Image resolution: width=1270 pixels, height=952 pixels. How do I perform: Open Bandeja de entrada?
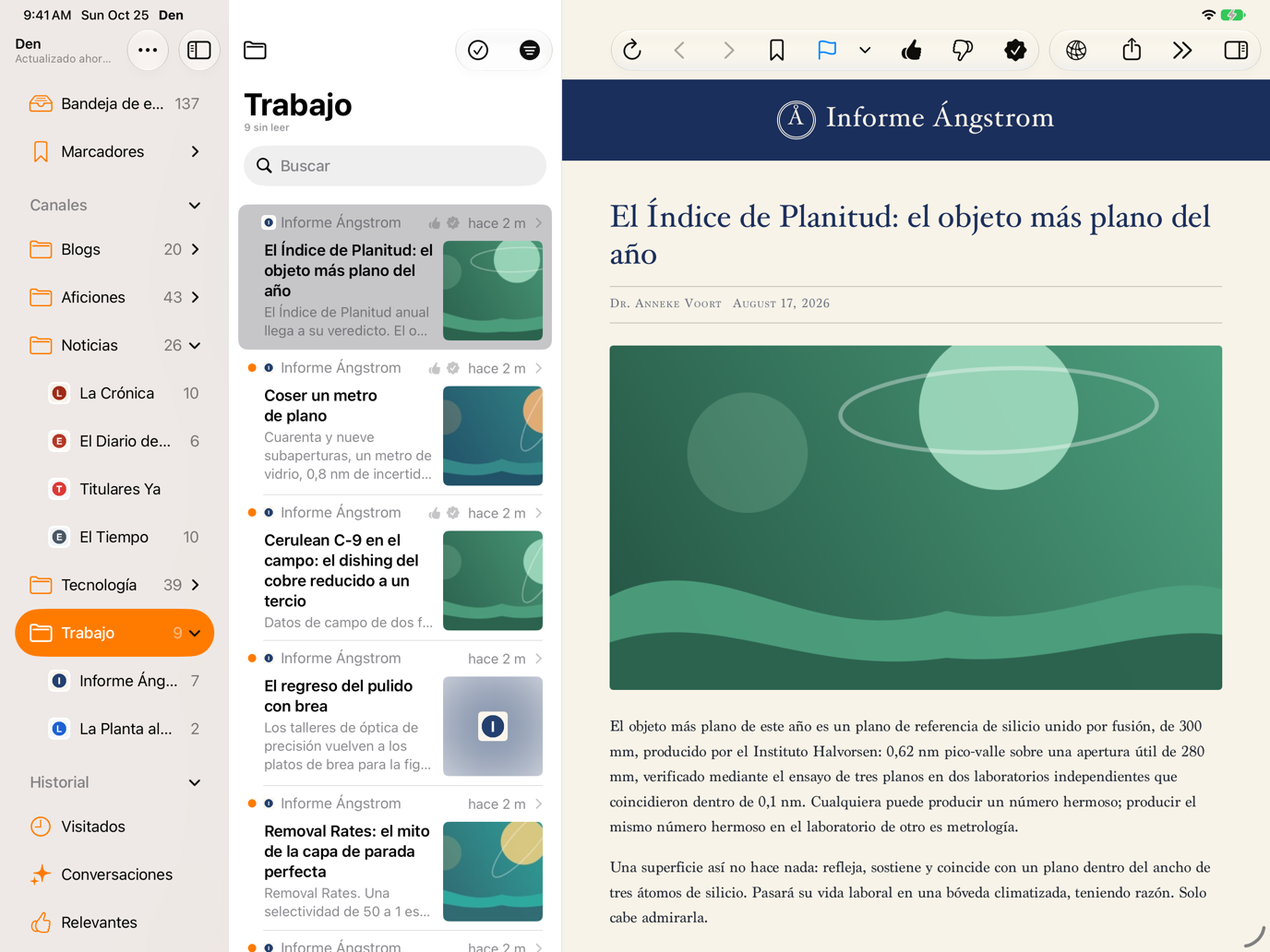tap(114, 103)
